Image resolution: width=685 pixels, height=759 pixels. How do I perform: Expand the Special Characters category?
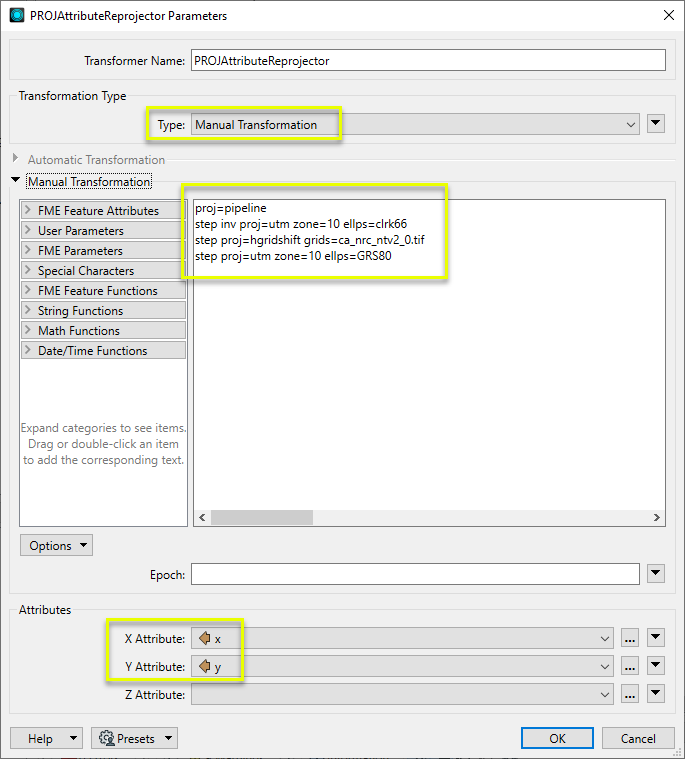103,271
